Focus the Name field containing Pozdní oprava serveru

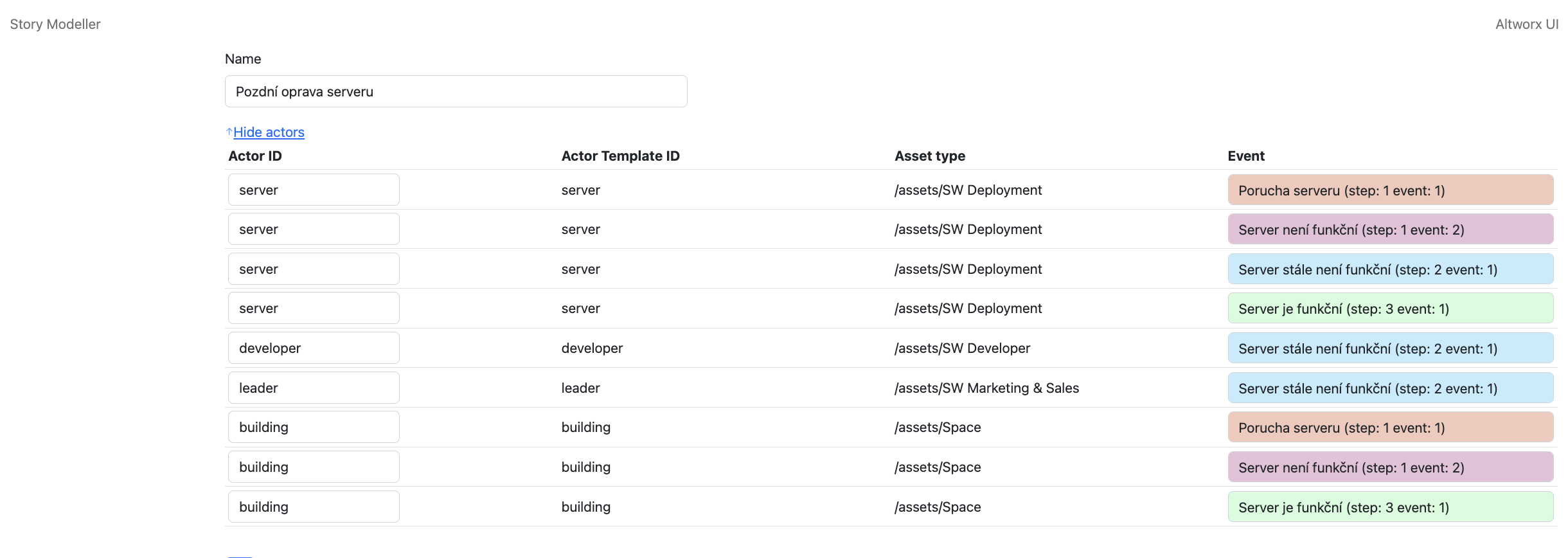[456, 91]
